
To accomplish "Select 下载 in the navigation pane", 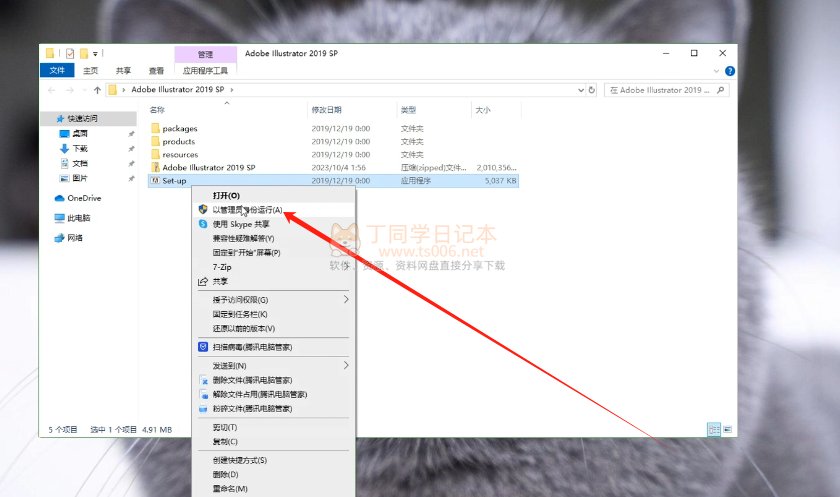I will [80, 148].
